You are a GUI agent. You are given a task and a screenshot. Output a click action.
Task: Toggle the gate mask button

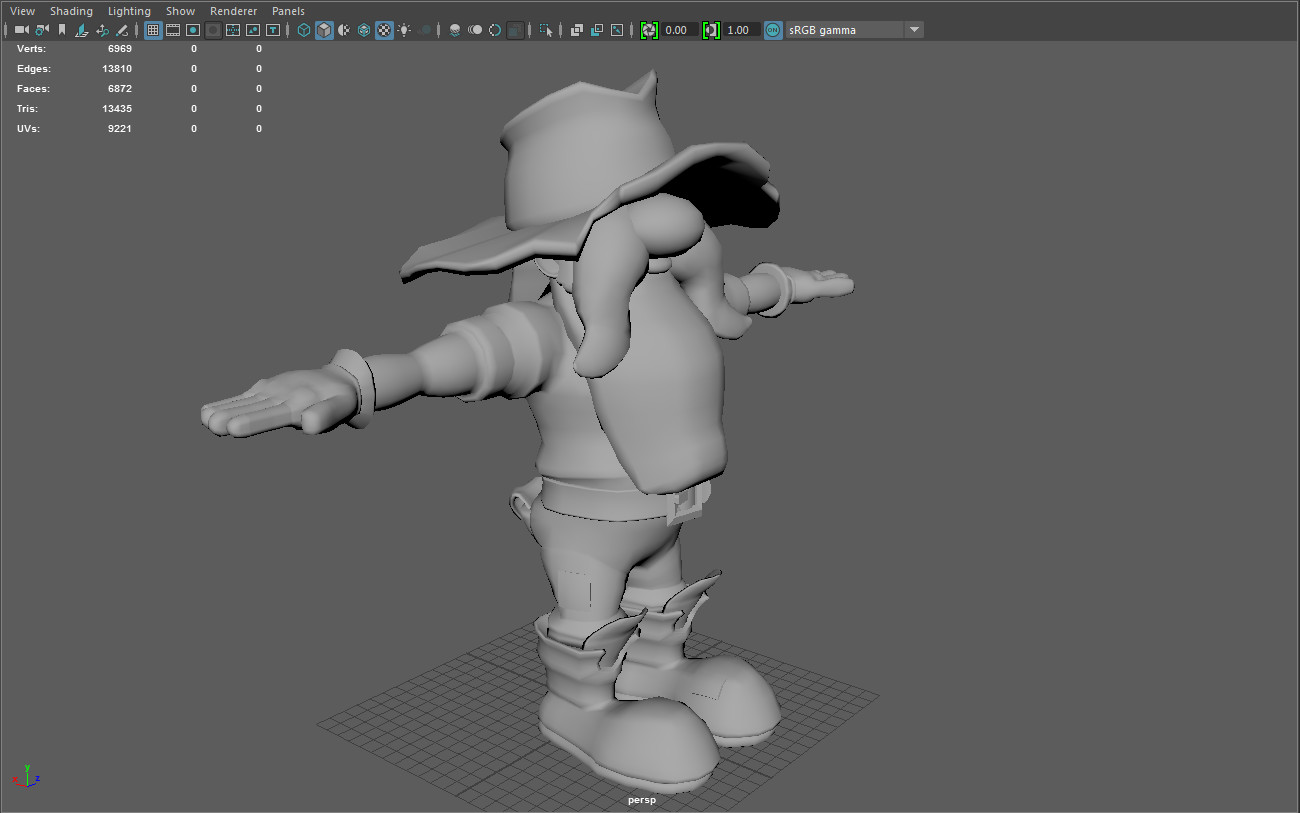[213, 30]
